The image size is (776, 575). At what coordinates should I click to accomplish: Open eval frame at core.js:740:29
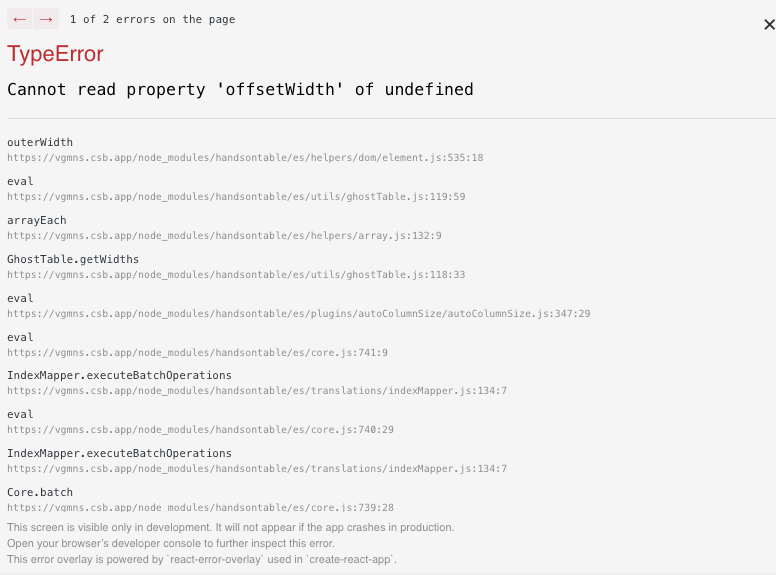(x=200, y=430)
